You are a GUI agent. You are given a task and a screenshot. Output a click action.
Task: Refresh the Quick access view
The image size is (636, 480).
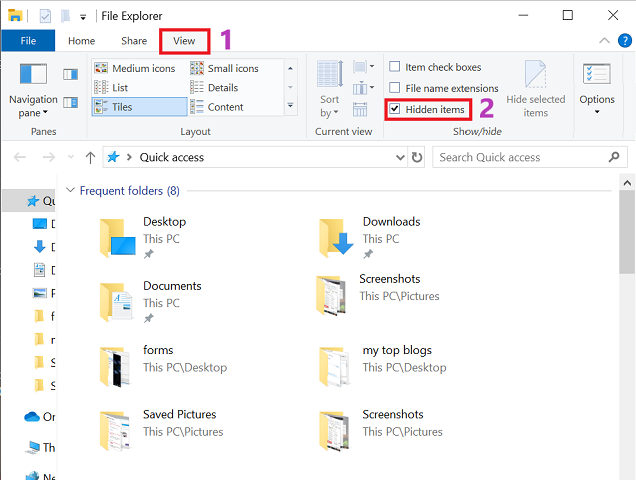pos(417,157)
